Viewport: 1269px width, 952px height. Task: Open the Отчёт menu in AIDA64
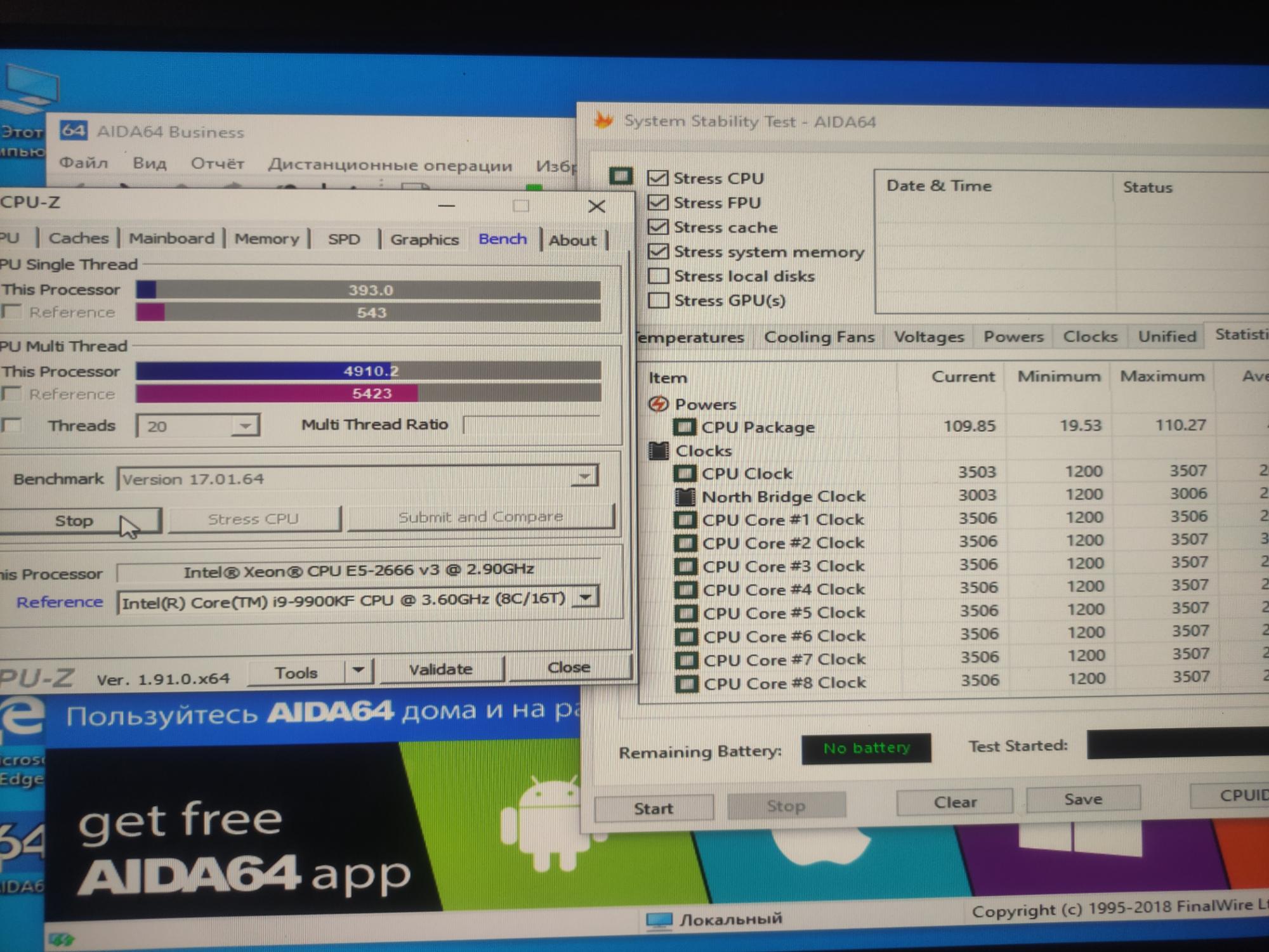217,164
